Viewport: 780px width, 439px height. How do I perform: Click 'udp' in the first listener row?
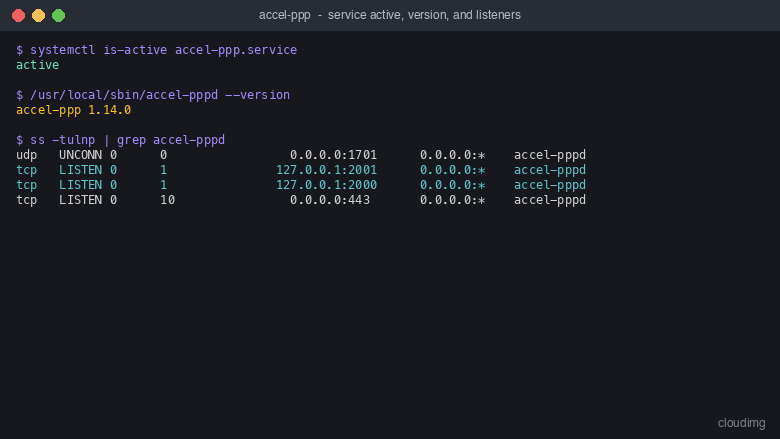coord(26,155)
